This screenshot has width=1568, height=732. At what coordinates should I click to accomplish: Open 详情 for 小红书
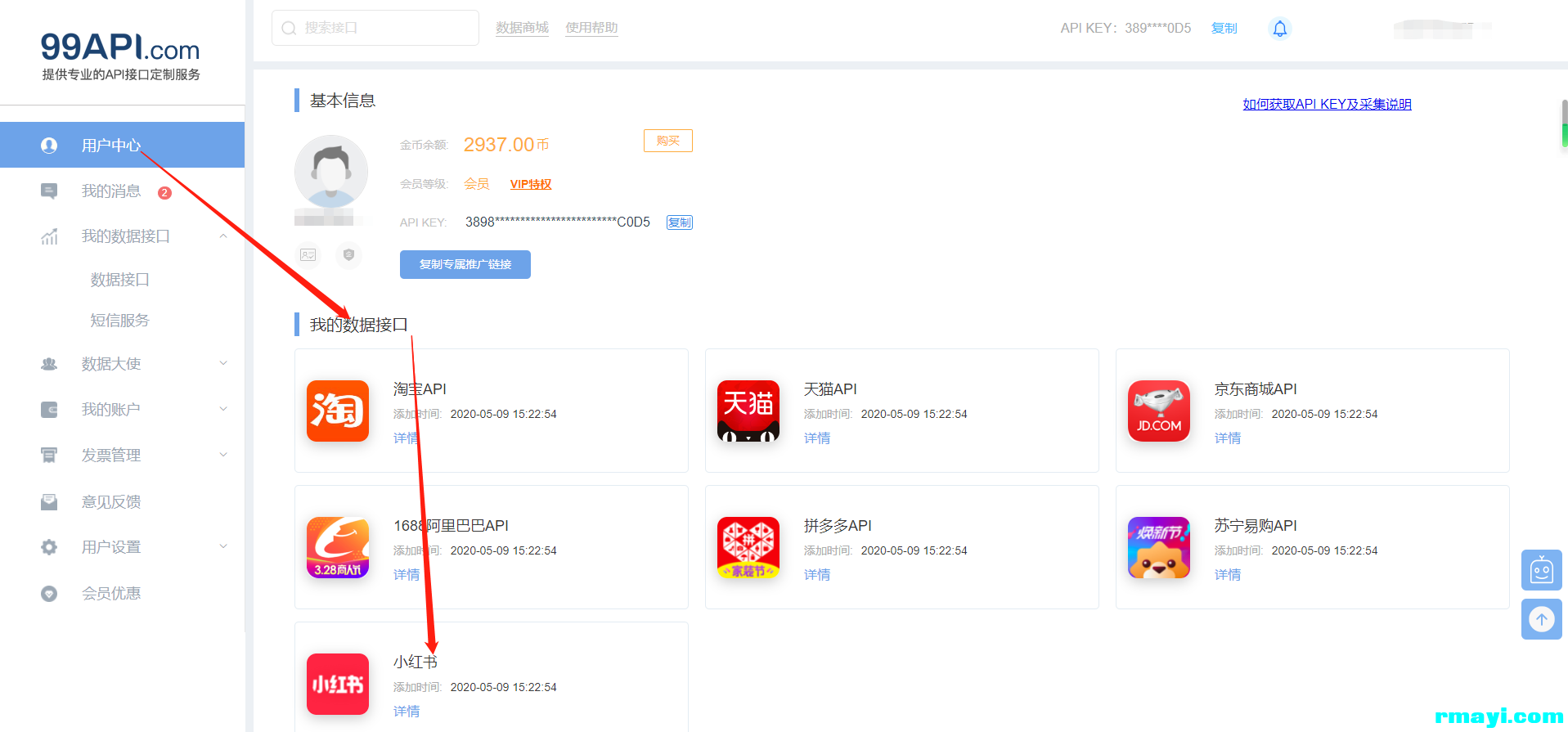point(407,712)
